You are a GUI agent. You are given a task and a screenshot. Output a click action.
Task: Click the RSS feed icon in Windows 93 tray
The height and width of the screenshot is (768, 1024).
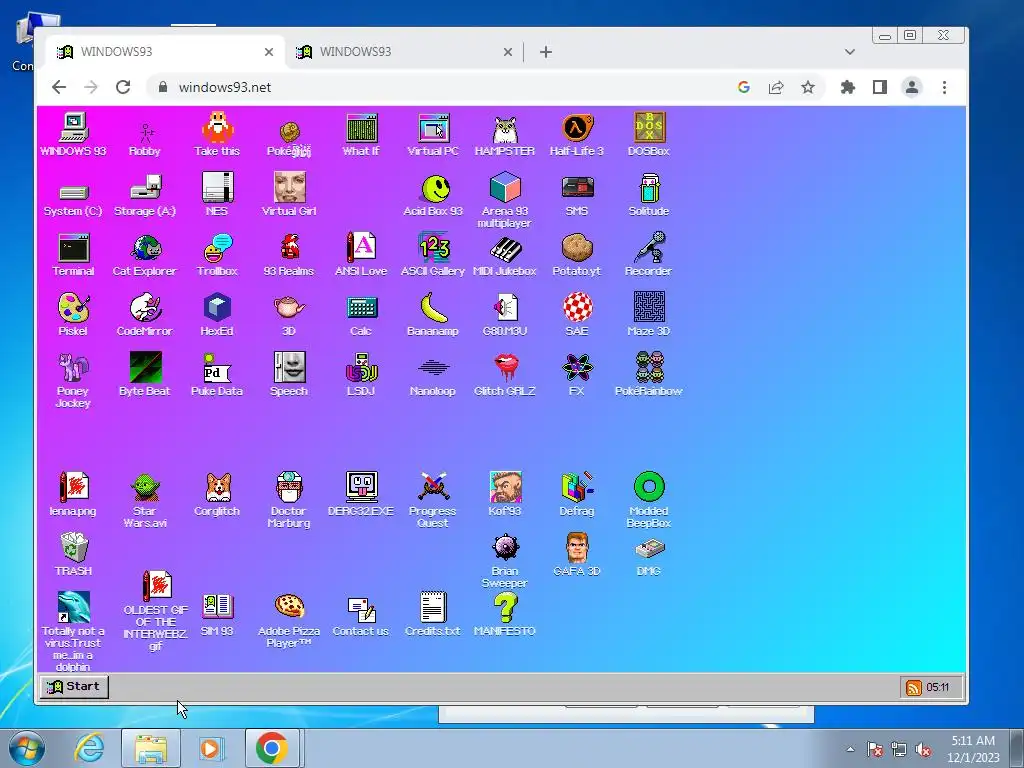click(x=913, y=688)
